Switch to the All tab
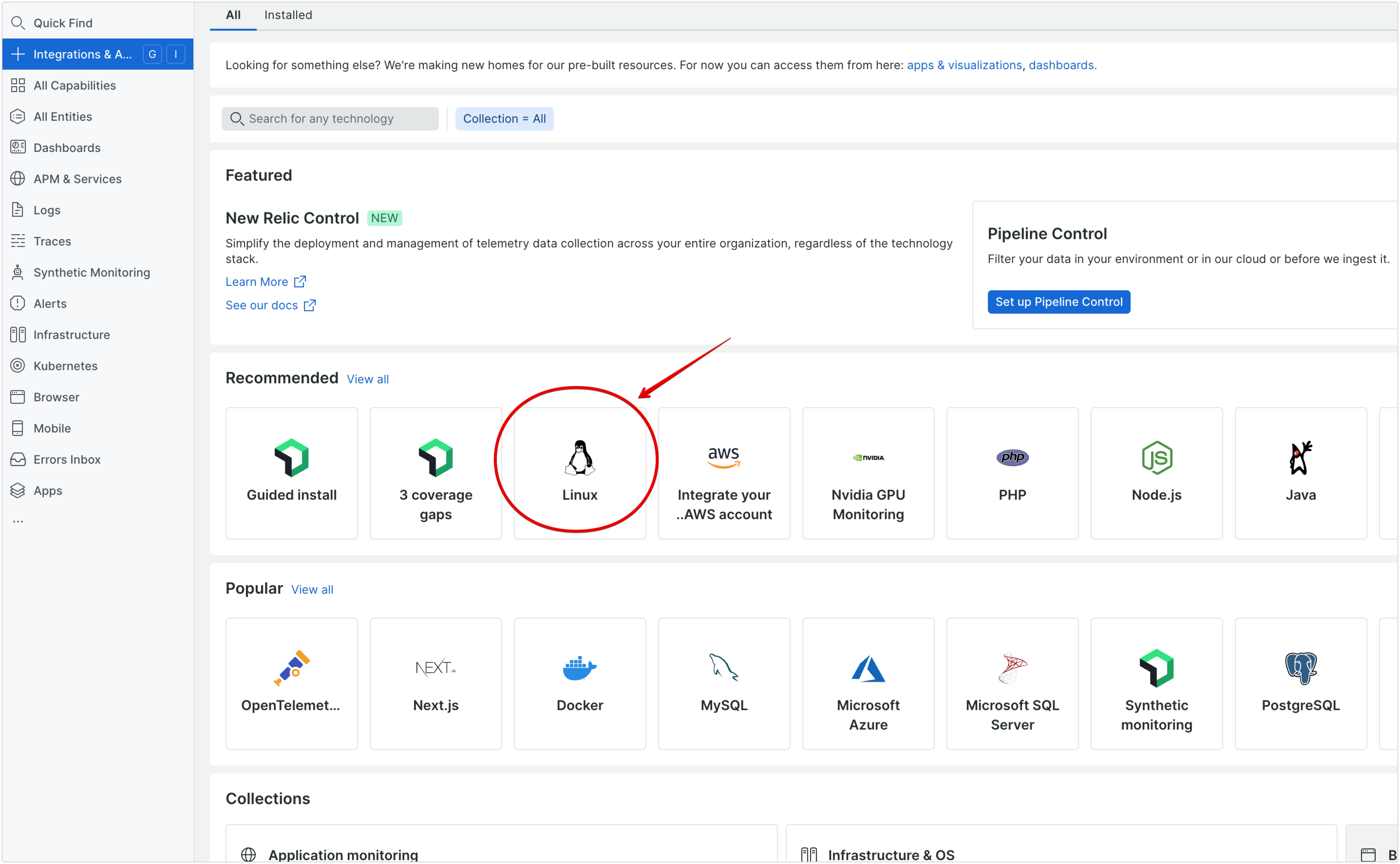This screenshot has width=1400, height=864. point(233,15)
